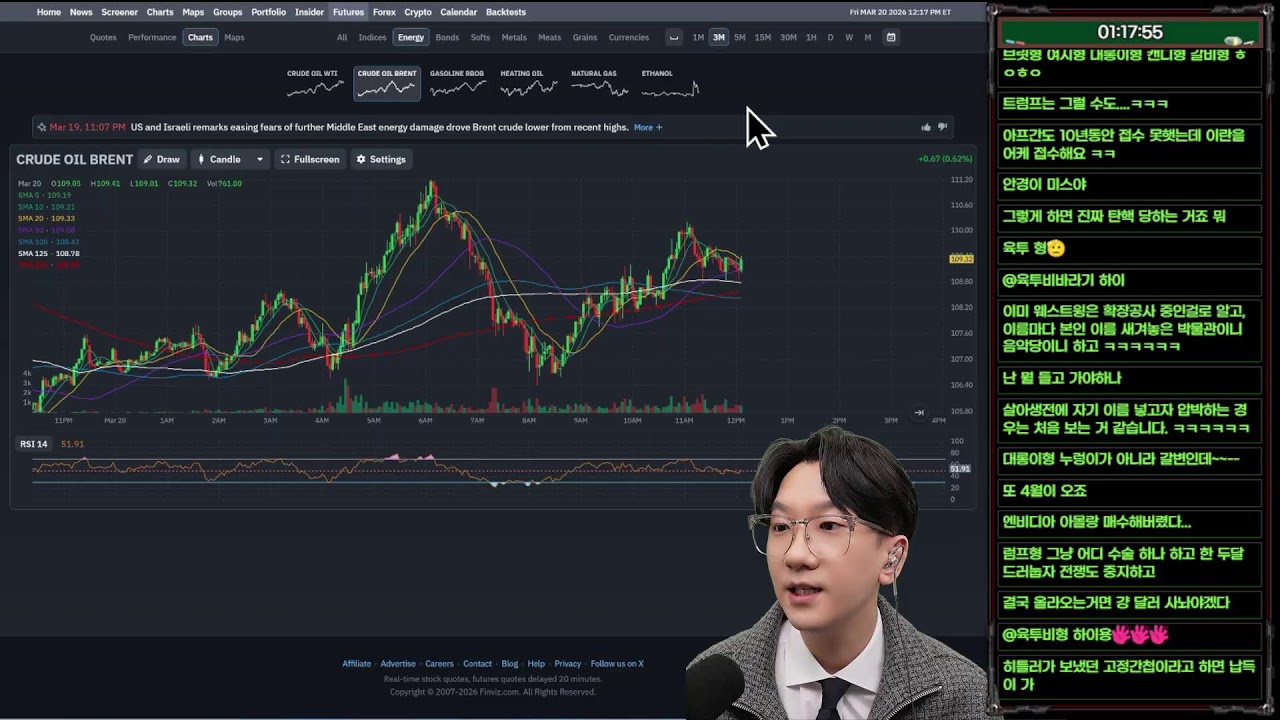Open the News menu item
The width and height of the screenshot is (1280, 720).
tap(81, 12)
